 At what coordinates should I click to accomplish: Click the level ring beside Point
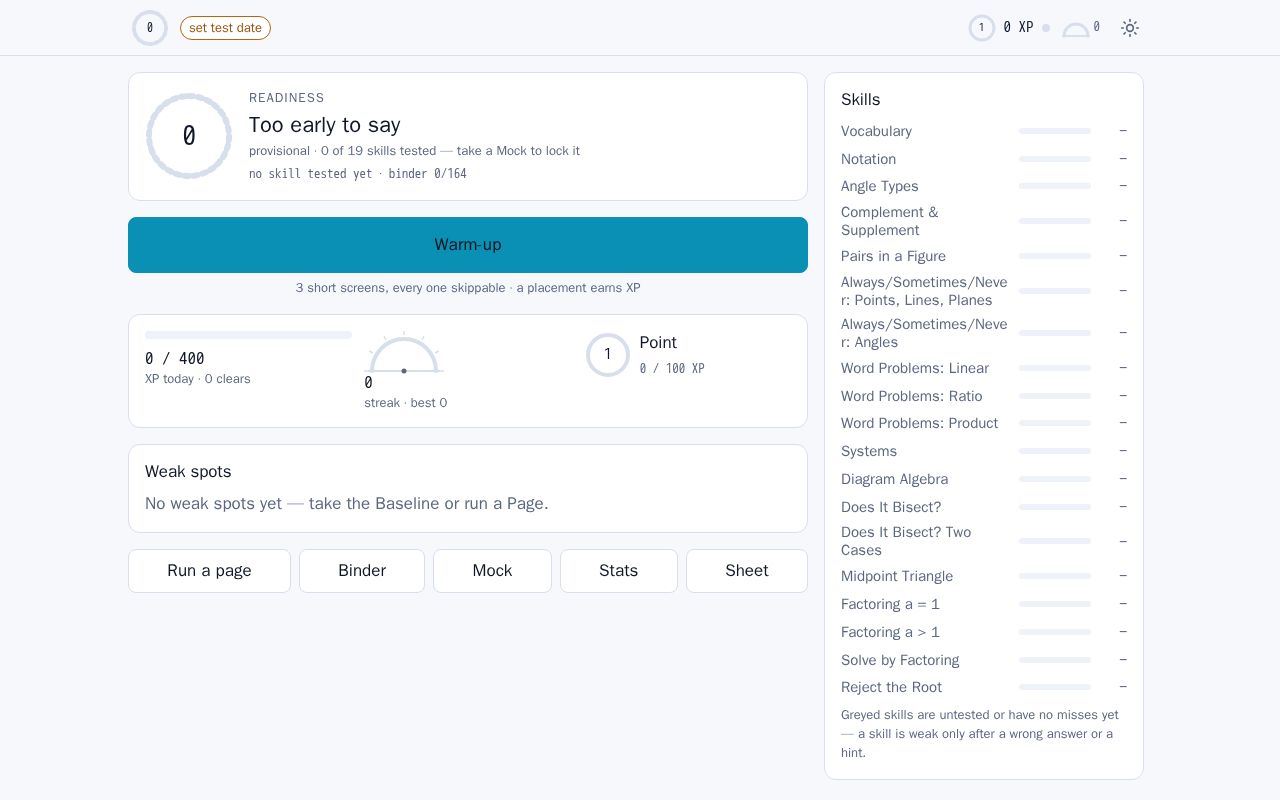608,355
